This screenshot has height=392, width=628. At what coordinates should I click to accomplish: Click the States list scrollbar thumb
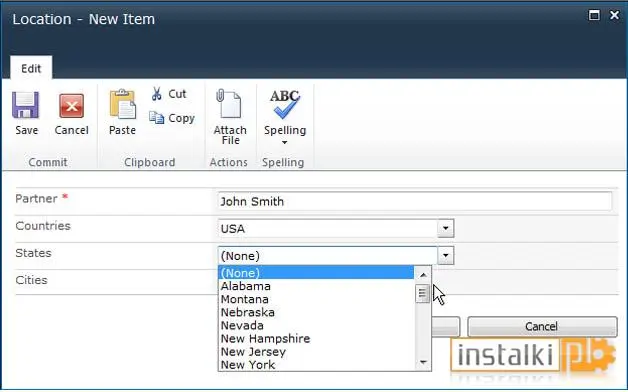(x=422, y=293)
